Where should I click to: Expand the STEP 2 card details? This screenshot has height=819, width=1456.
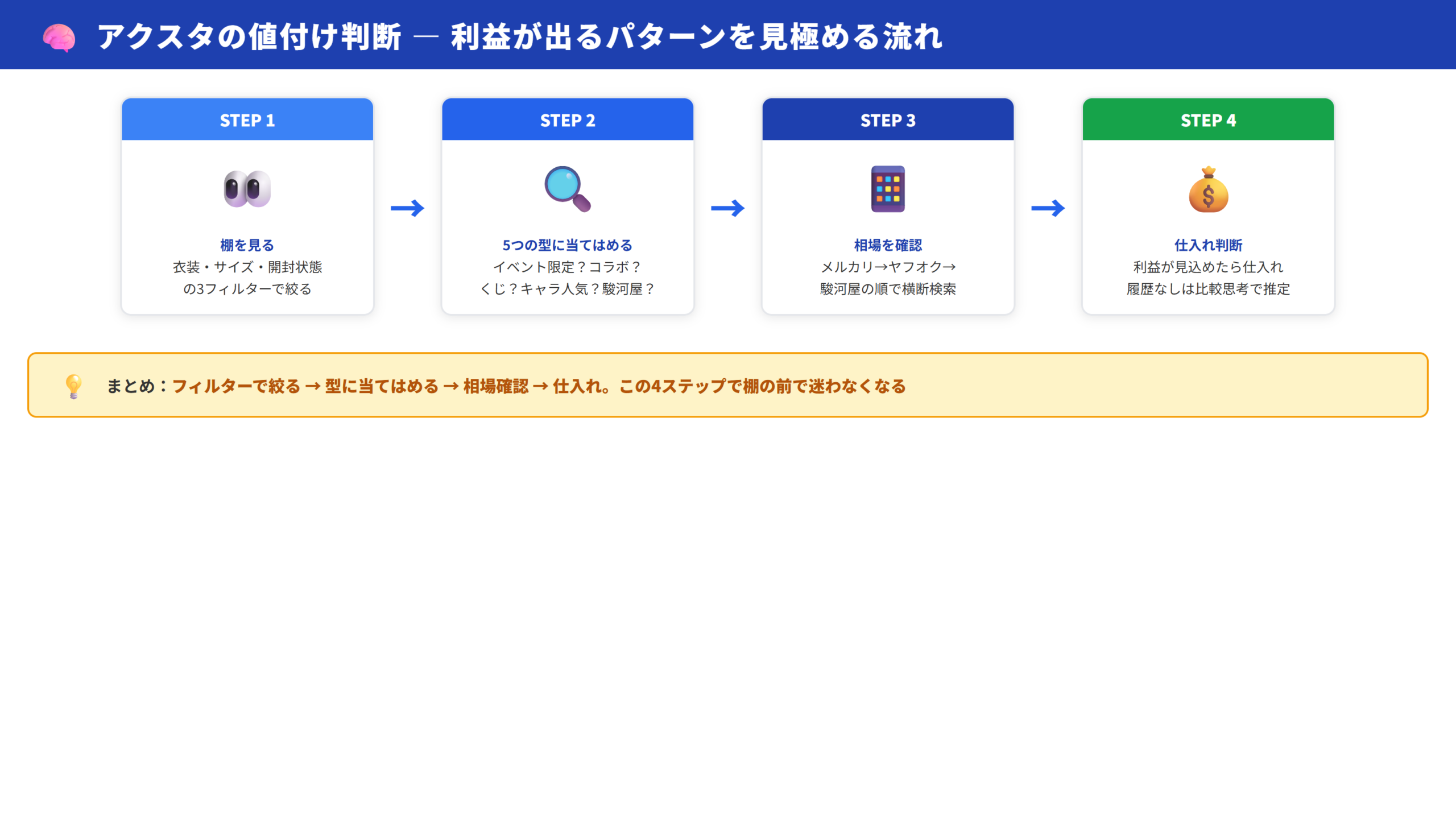pos(568,205)
